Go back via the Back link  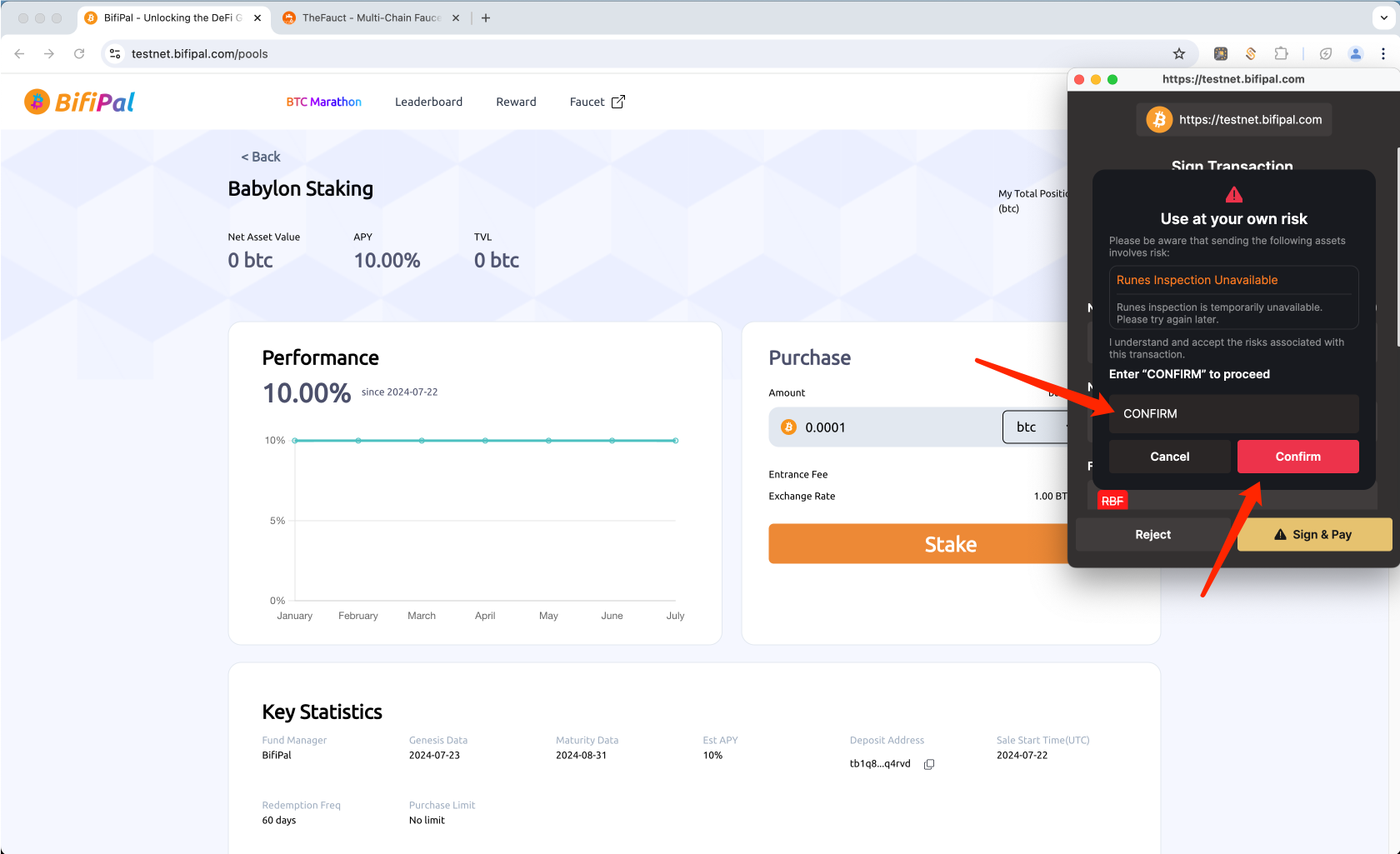(x=261, y=157)
